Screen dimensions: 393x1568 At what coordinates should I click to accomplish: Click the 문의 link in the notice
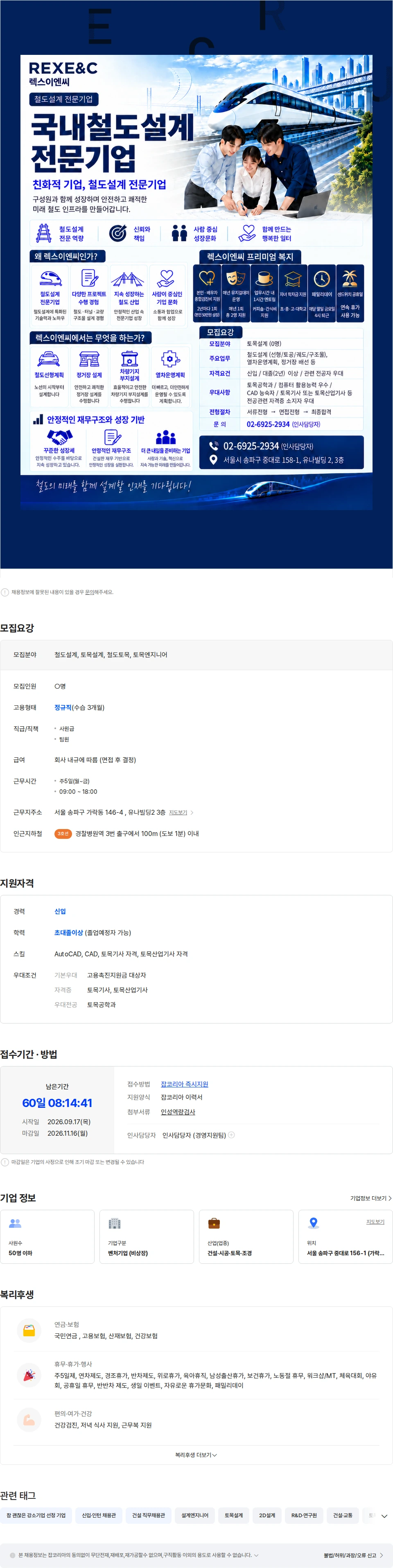coord(89,592)
